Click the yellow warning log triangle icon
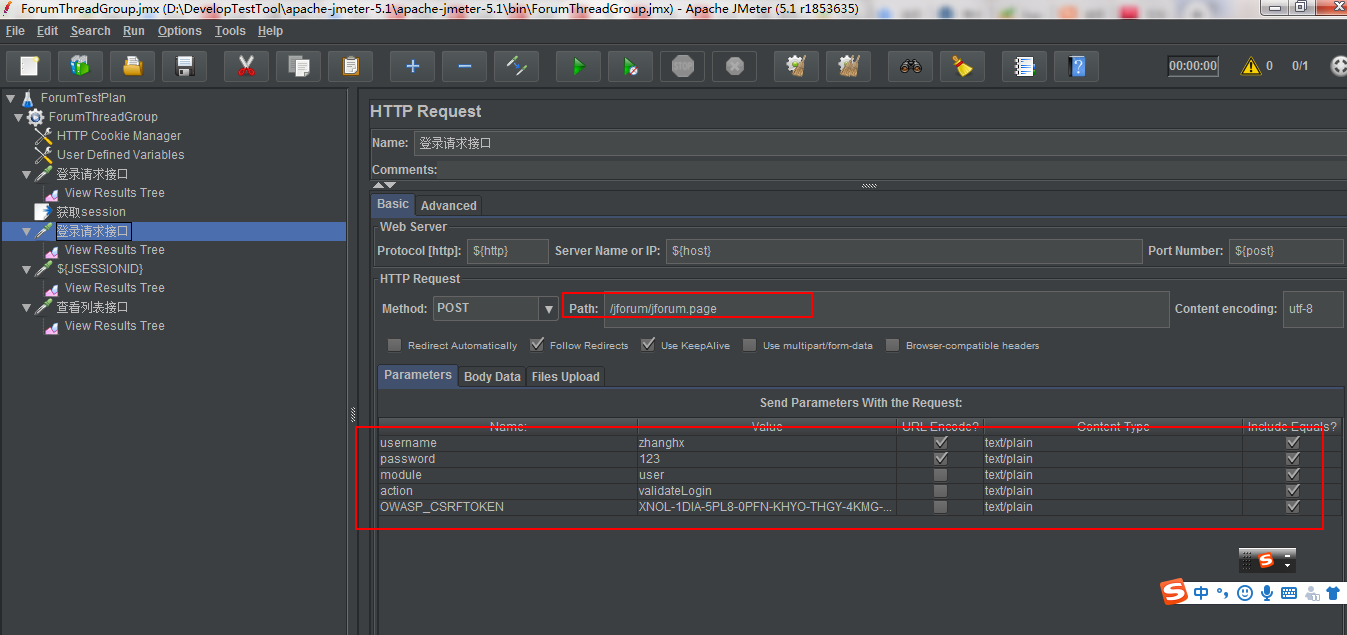 pos(1250,67)
